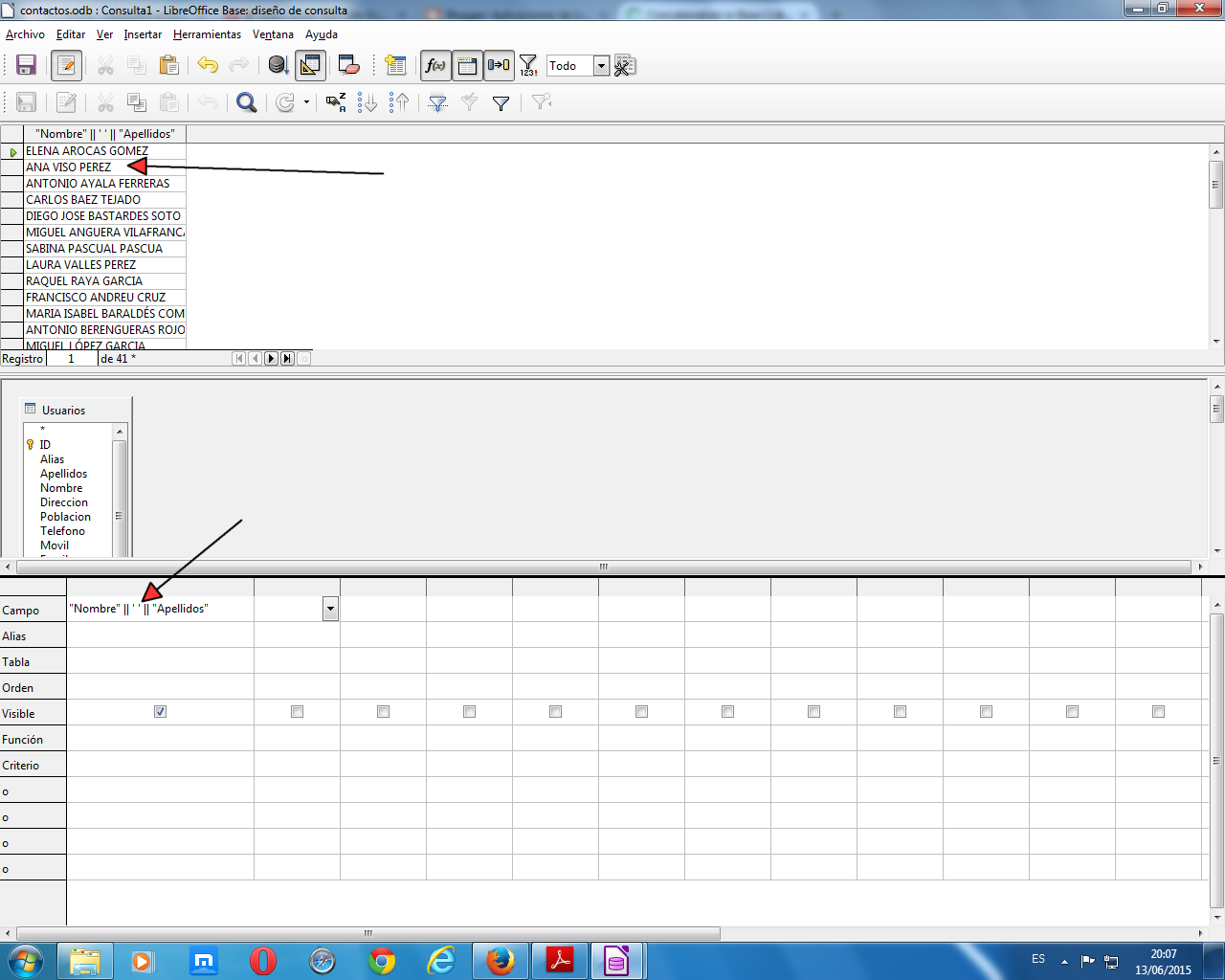Expand the Todo filter combo box
This screenshot has height=980, width=1225.
point(601,66)
